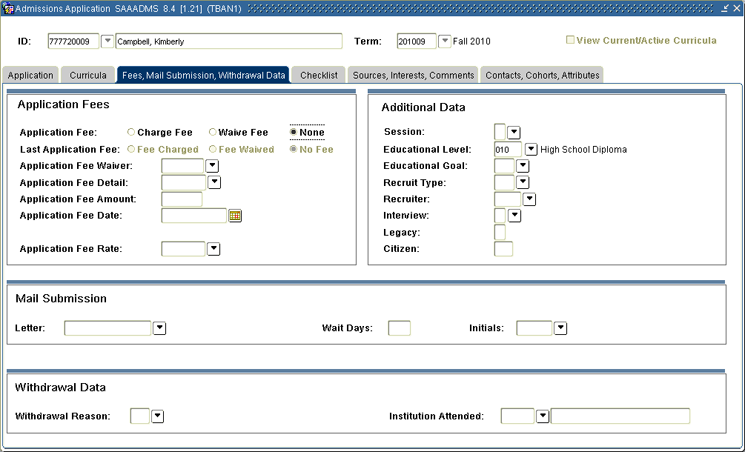Select Fees, Mail Submission, Withdrawal Data tab
The image size is (745, 452).
[x=203, y=75]
